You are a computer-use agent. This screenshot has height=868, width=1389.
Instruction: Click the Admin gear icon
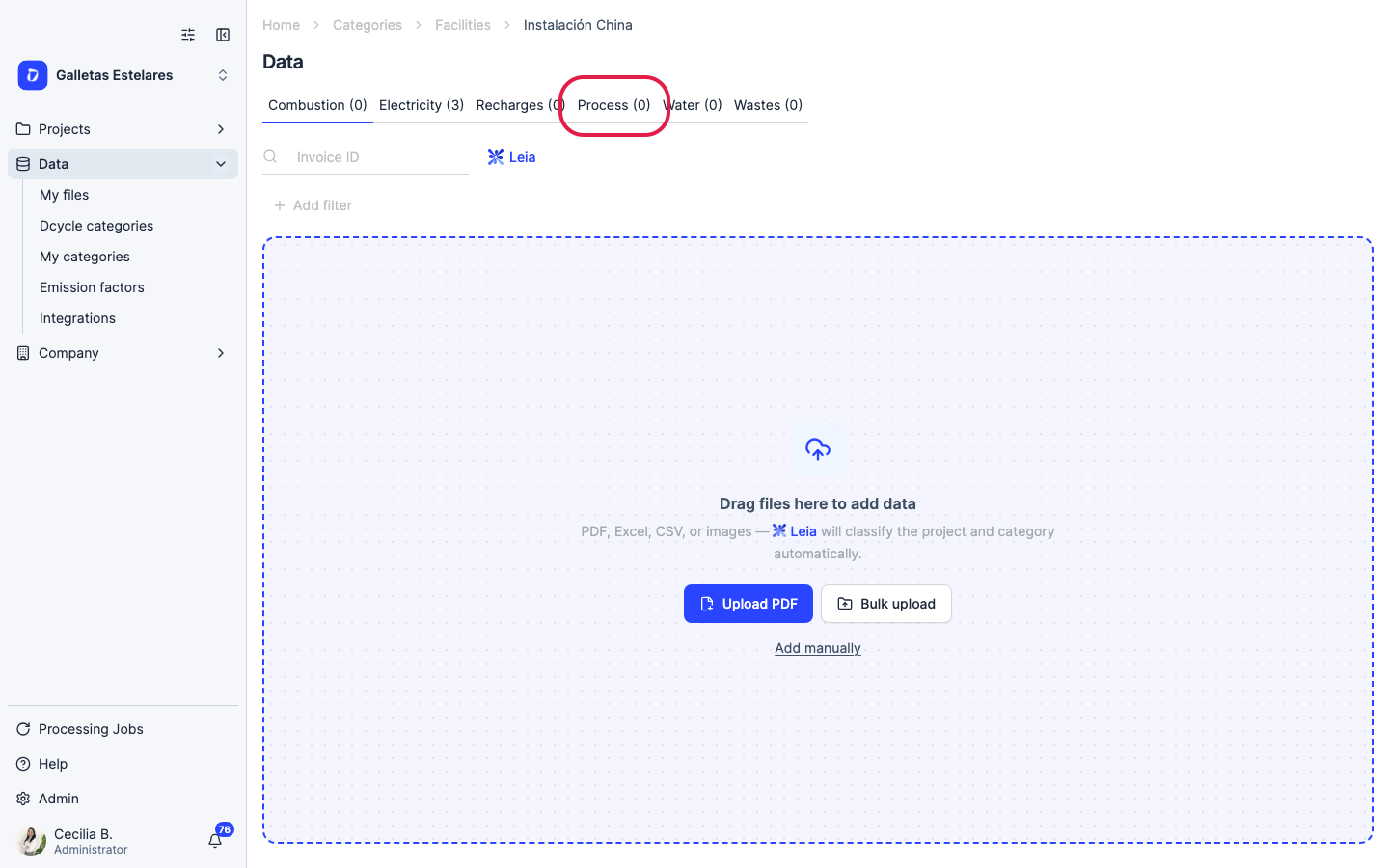pyautogui.click(x=23, y=799)
